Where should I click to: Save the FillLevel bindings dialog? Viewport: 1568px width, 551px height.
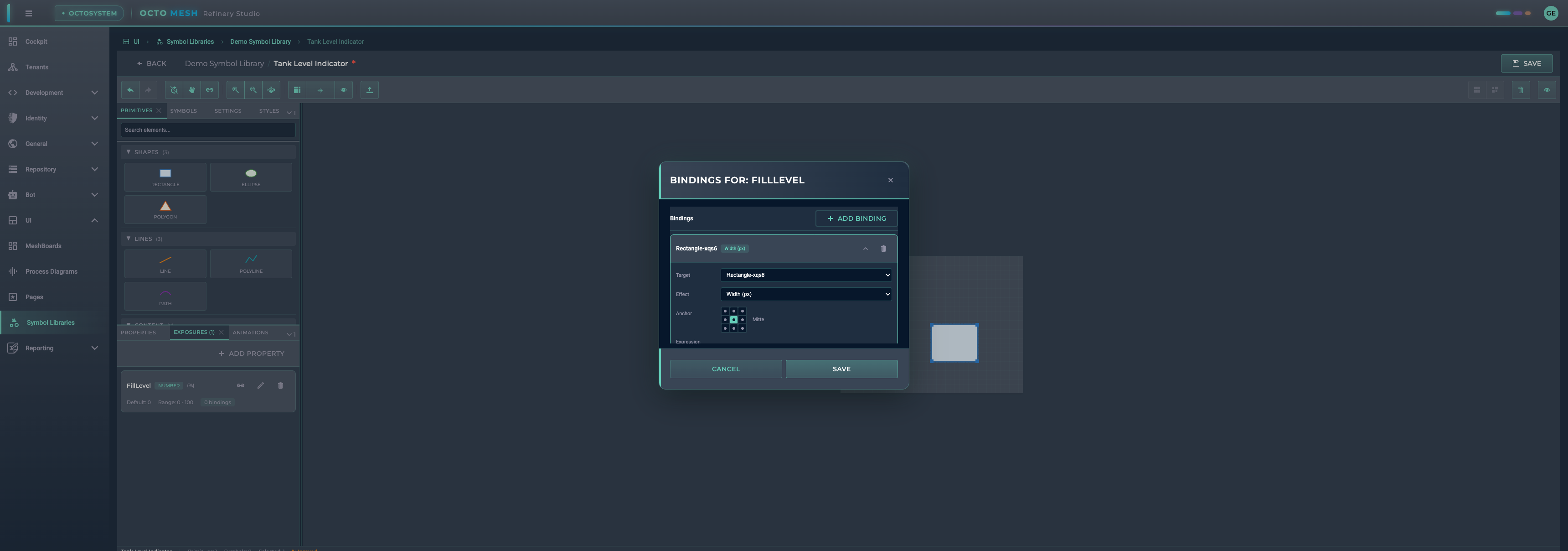click(842, 369)
